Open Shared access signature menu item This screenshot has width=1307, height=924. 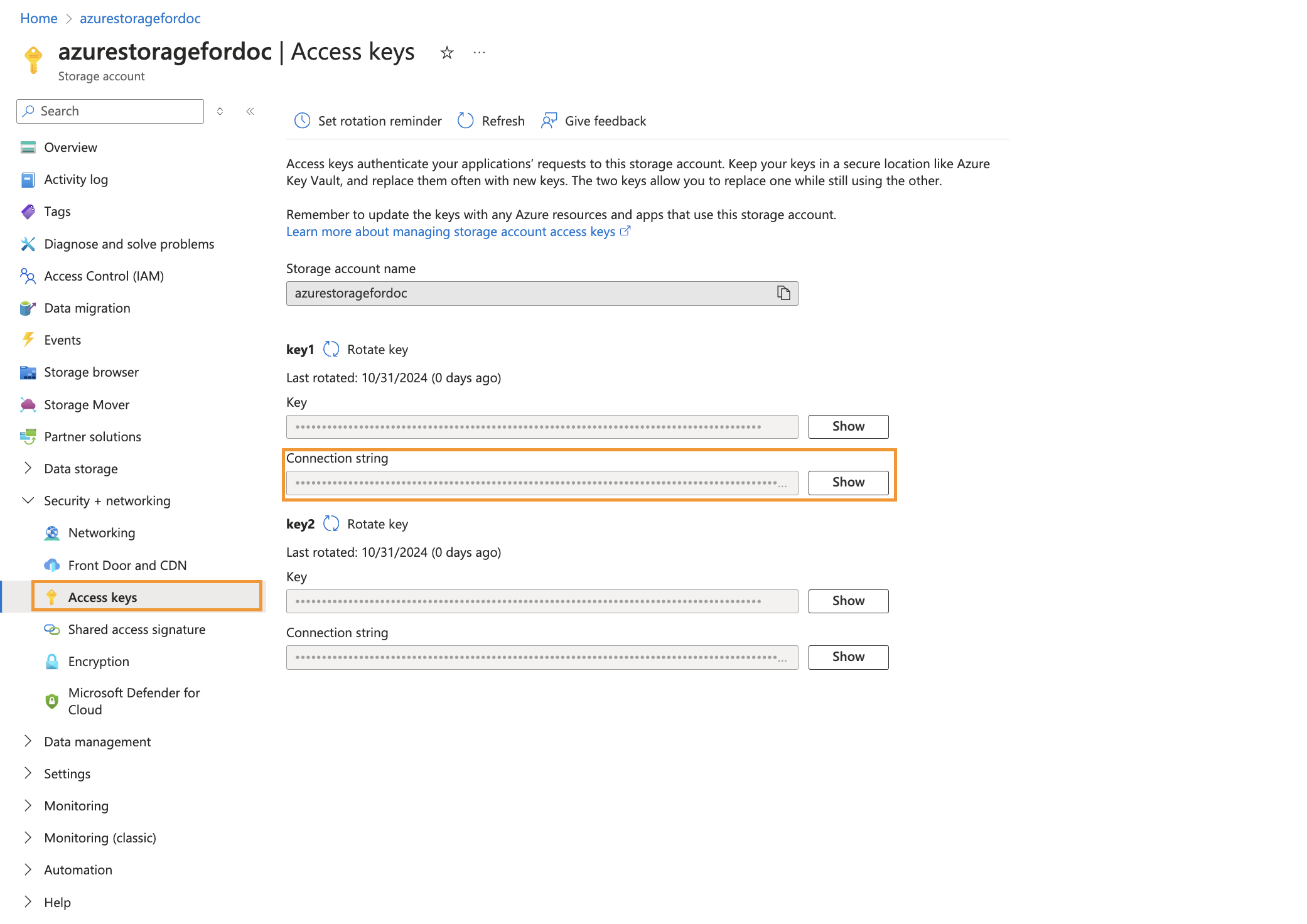136,629
